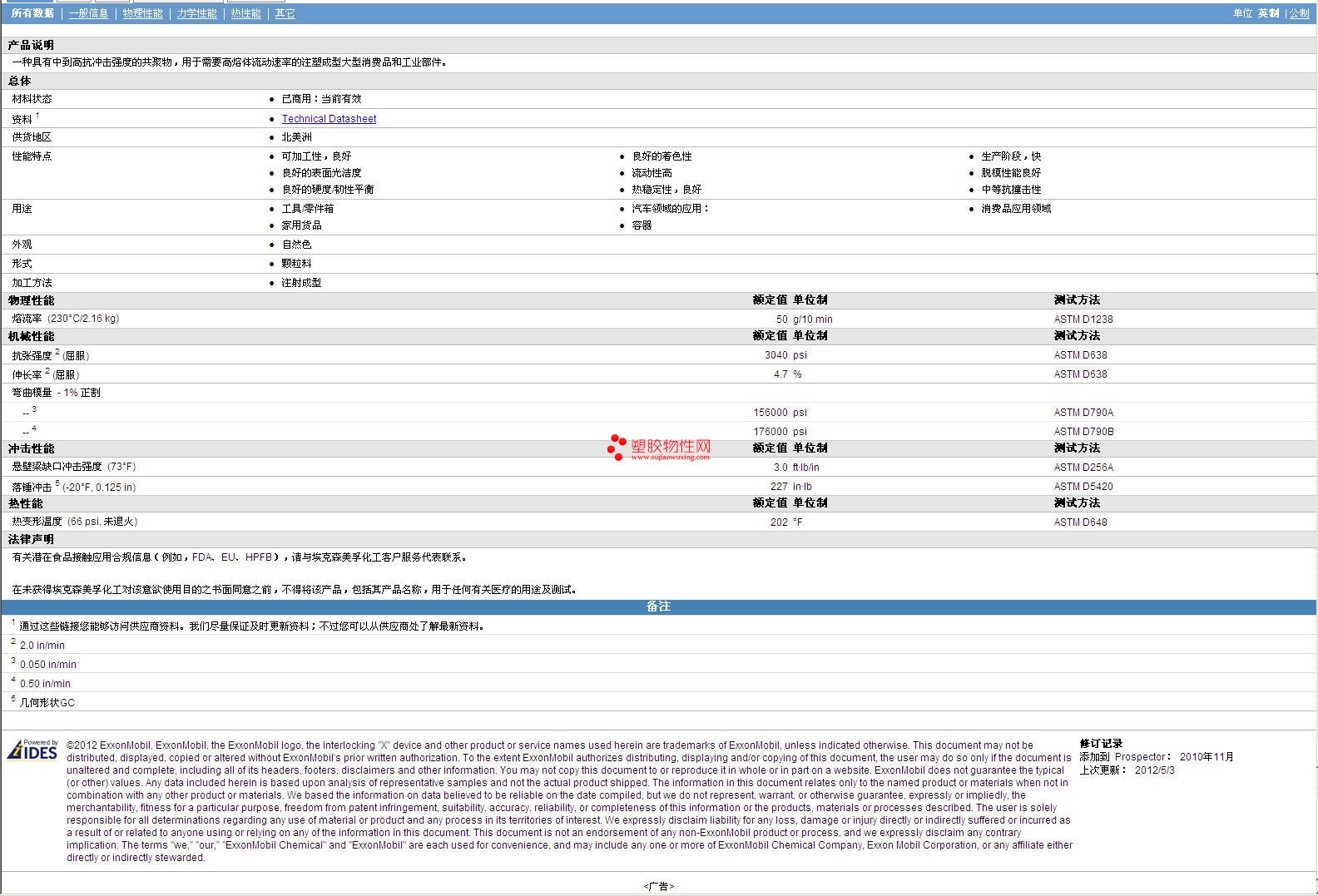
Task: Select 英制 units
Action: (x=1268, y=13)
